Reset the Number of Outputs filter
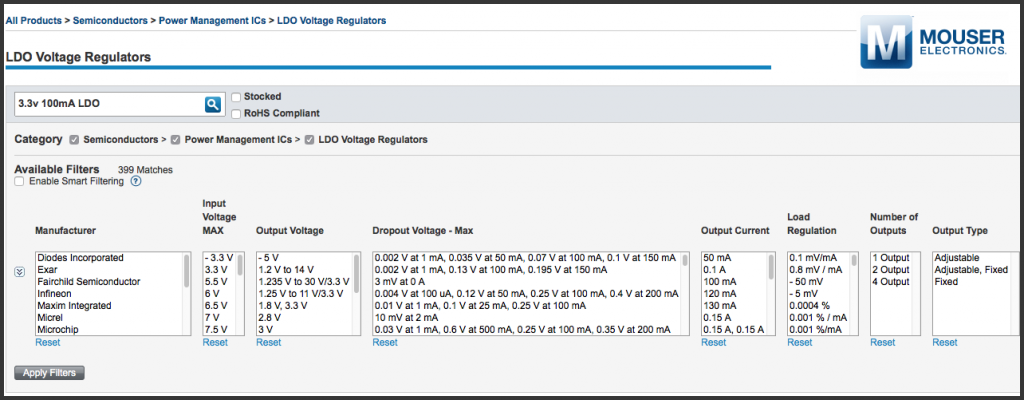Viewport: 1024px width, 400px height. click(x=883, y=342)
